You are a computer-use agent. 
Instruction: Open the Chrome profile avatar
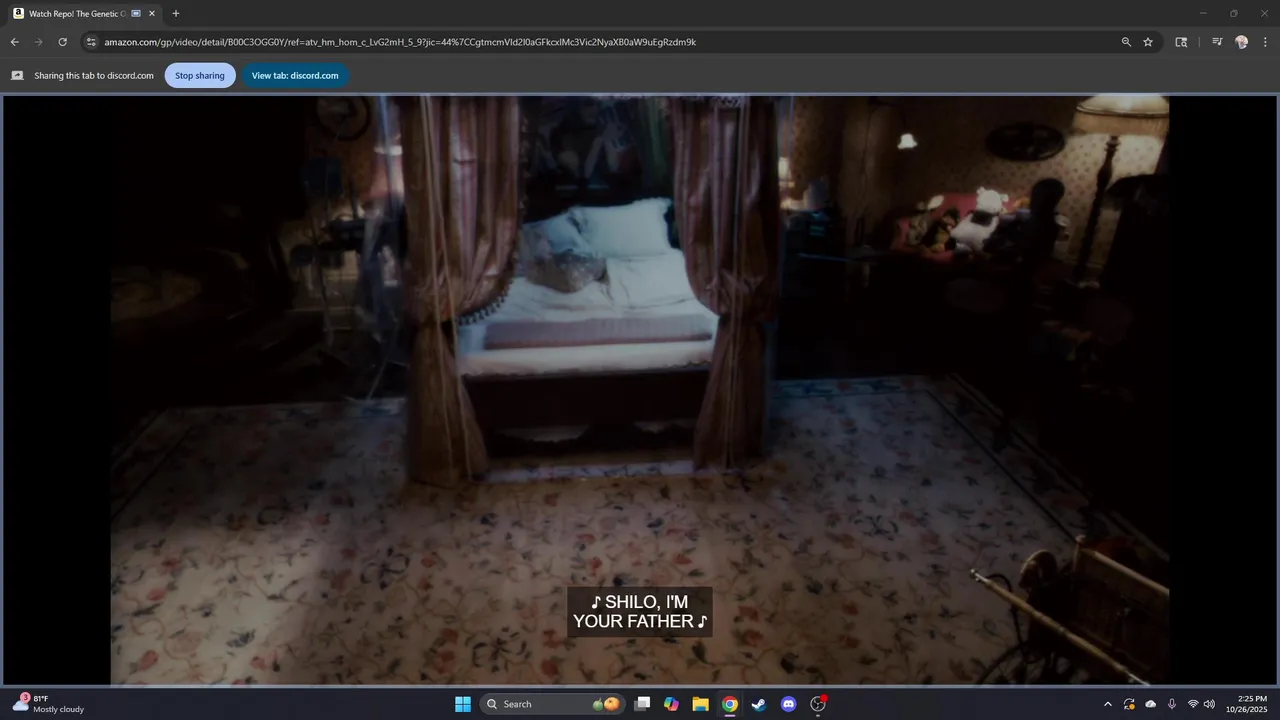[1241, 42]
